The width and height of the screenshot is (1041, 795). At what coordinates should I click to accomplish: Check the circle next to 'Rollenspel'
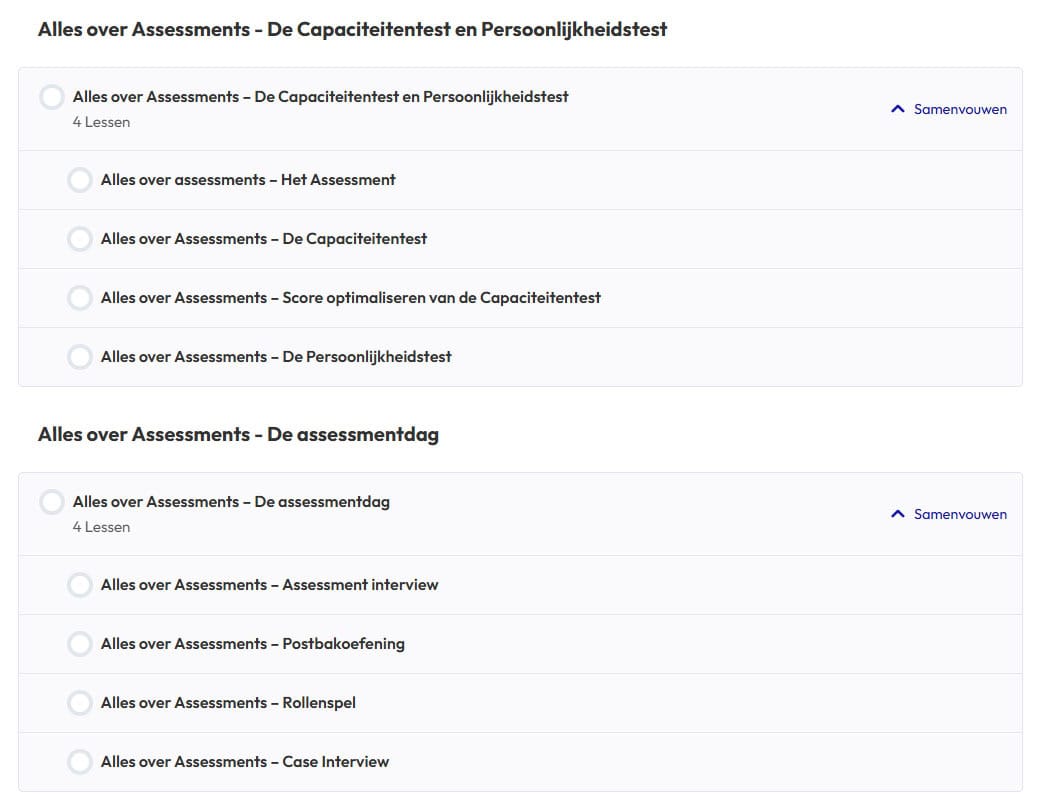[x=80, y=703]
